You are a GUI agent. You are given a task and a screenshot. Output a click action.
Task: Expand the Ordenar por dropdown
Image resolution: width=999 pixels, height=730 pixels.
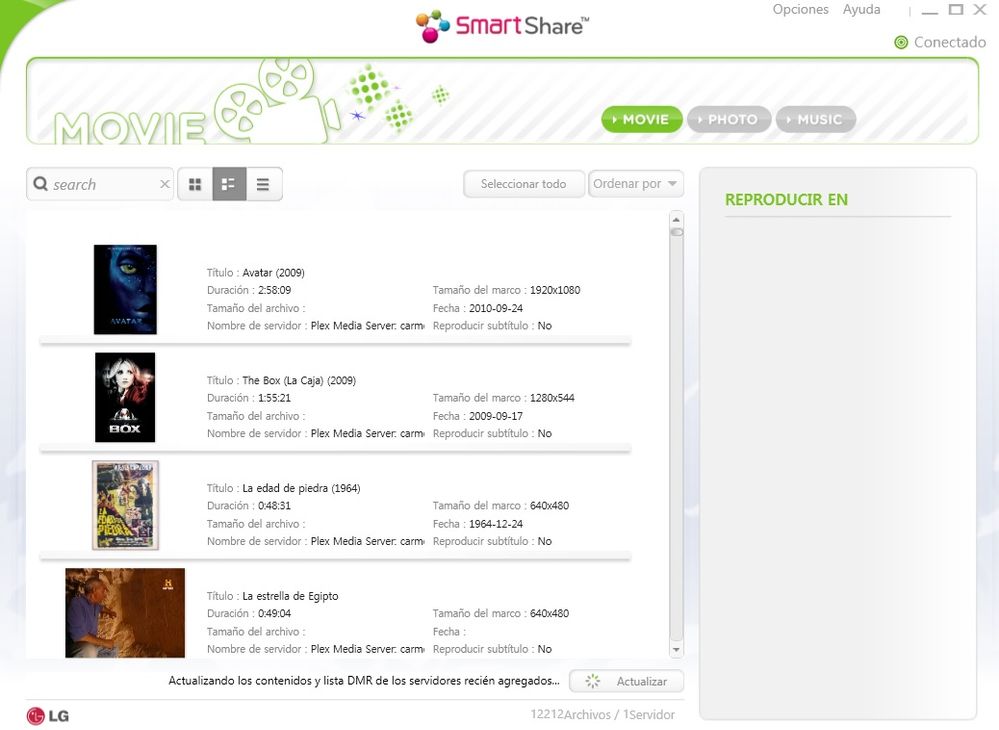click(635, 183)
